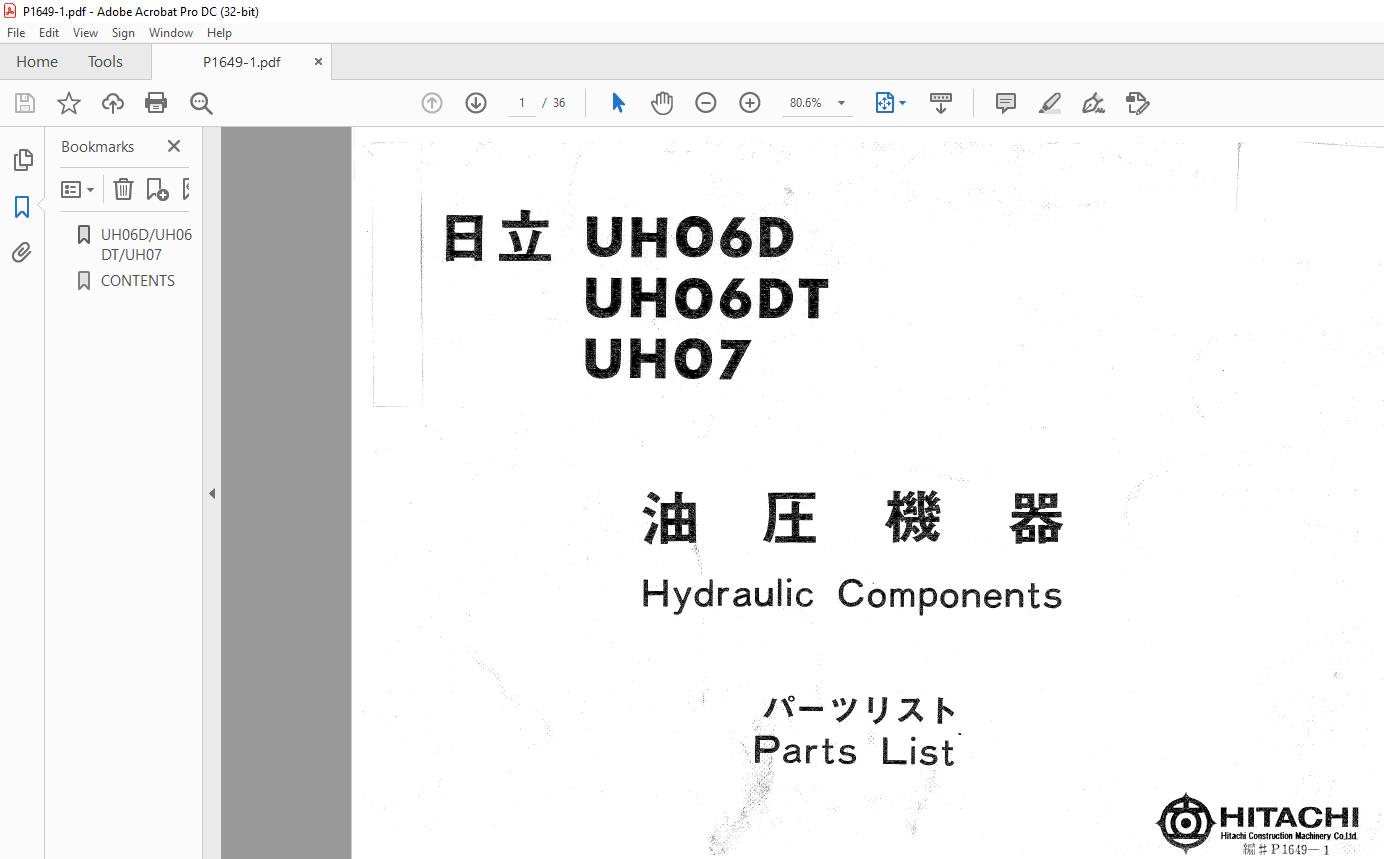This screenshot has height=859, width=1384.
Task: Add a new bookmark icon
Action: [157, 189]
